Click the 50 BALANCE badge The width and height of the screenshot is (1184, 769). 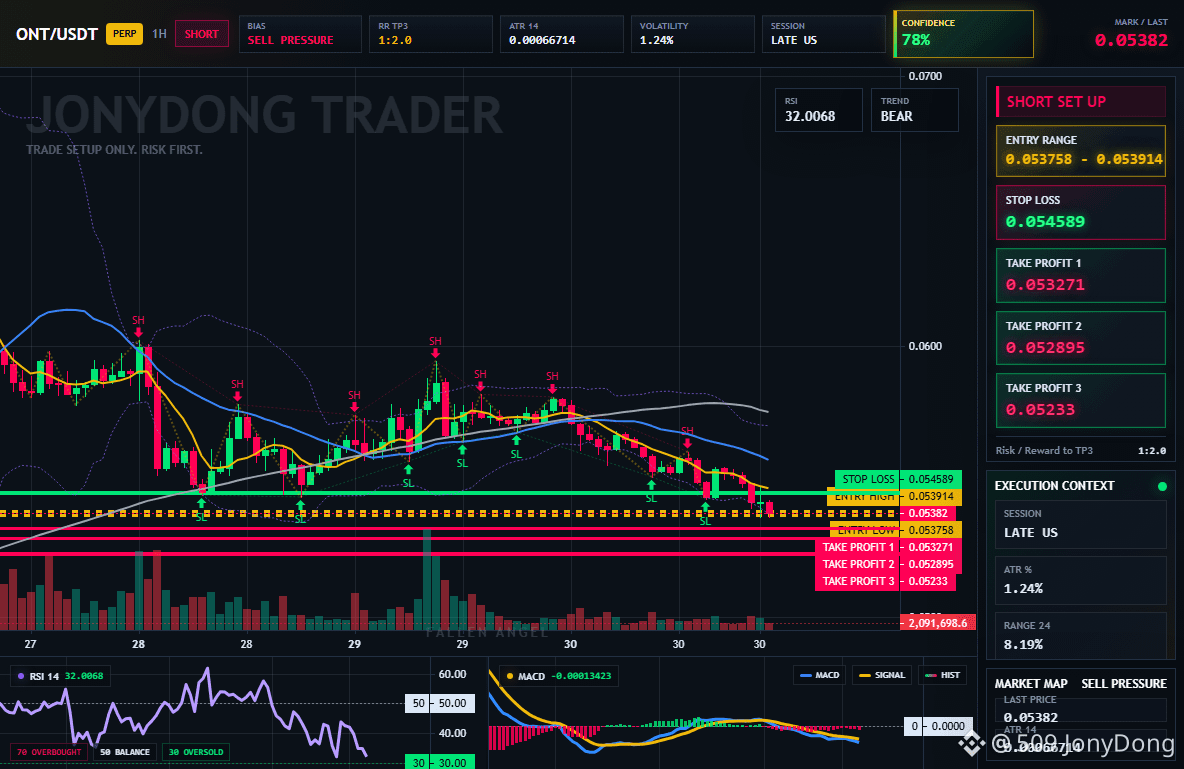[125, 752]
